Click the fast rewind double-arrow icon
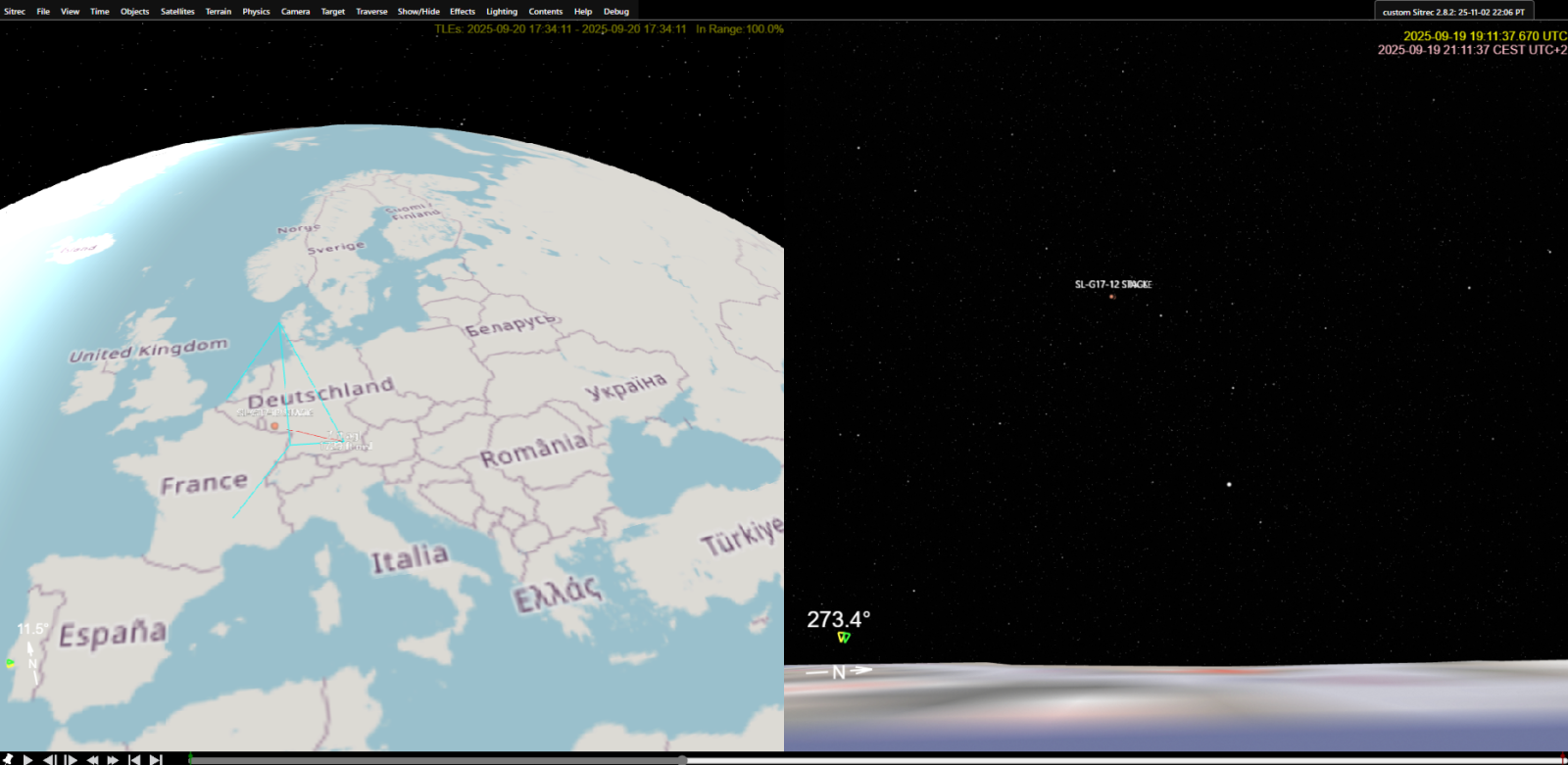1568x765 pixels. (x=92, y=759)
